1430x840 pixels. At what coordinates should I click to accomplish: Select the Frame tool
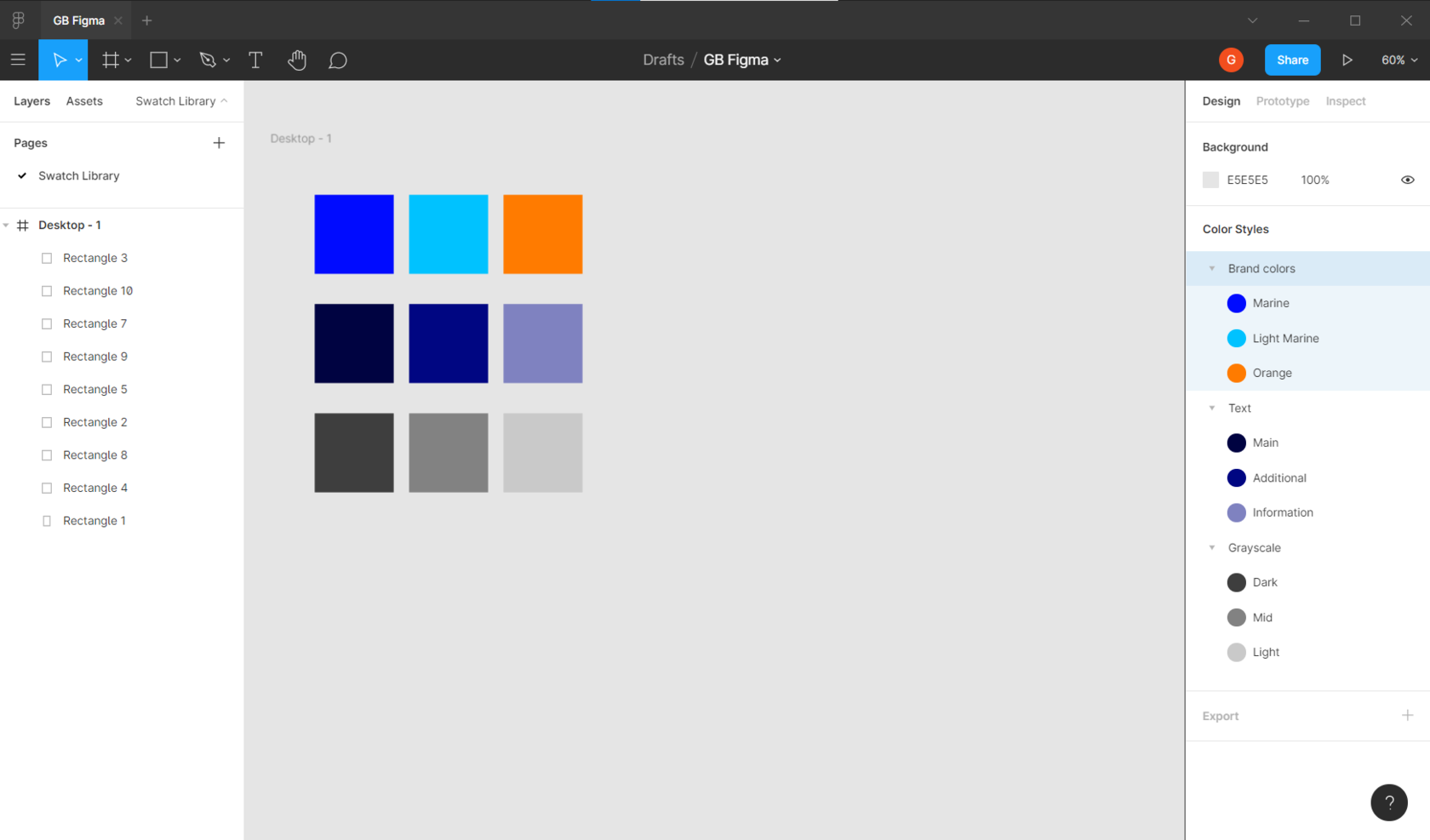(111, 60)
